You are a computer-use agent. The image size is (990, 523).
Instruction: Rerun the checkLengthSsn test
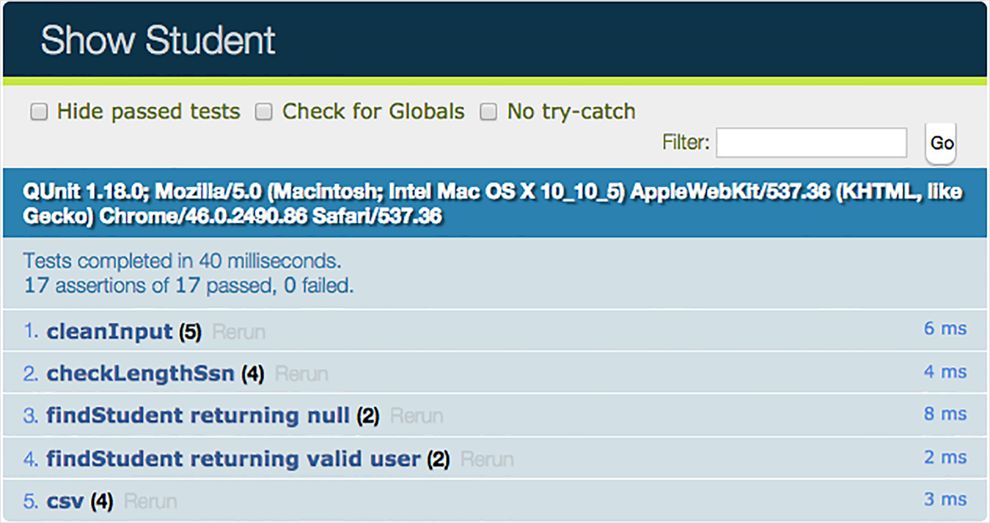tap(301, 374)
